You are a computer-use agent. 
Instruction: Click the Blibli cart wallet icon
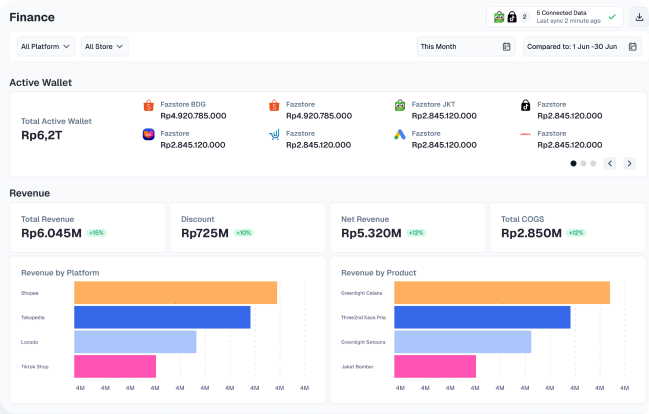[274, 134]
